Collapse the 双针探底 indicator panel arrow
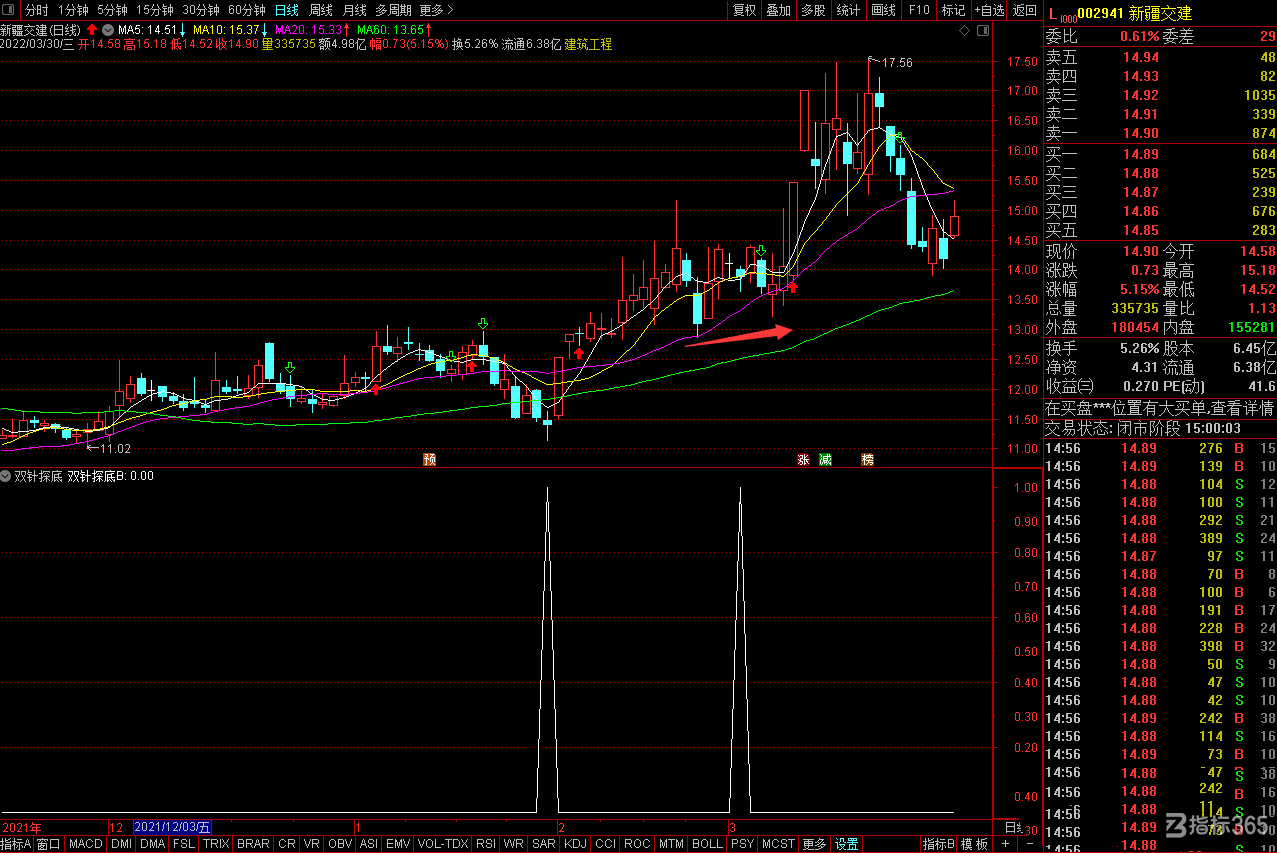Image resolution: width=1277 pixels, height=853 pixels. (x=7, y=476)
